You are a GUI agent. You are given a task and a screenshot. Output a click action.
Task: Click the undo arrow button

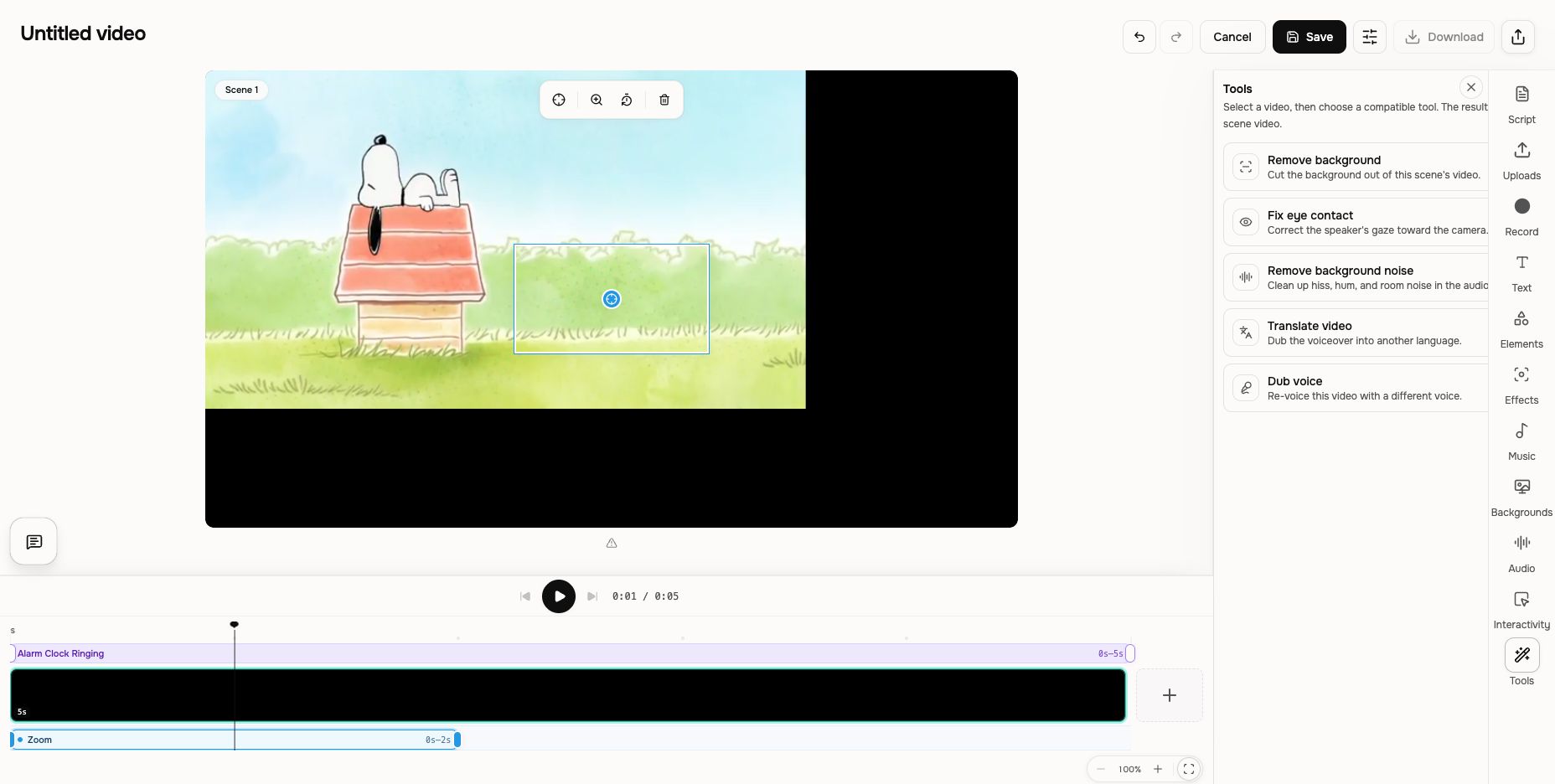pyautogui.click(x=1139, y=37)
